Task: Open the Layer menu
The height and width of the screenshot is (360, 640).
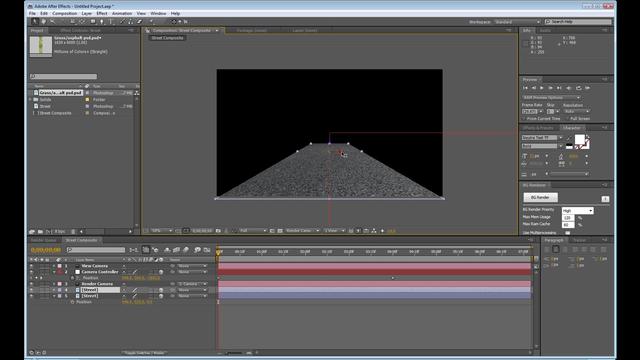Action: coord(87,13)
